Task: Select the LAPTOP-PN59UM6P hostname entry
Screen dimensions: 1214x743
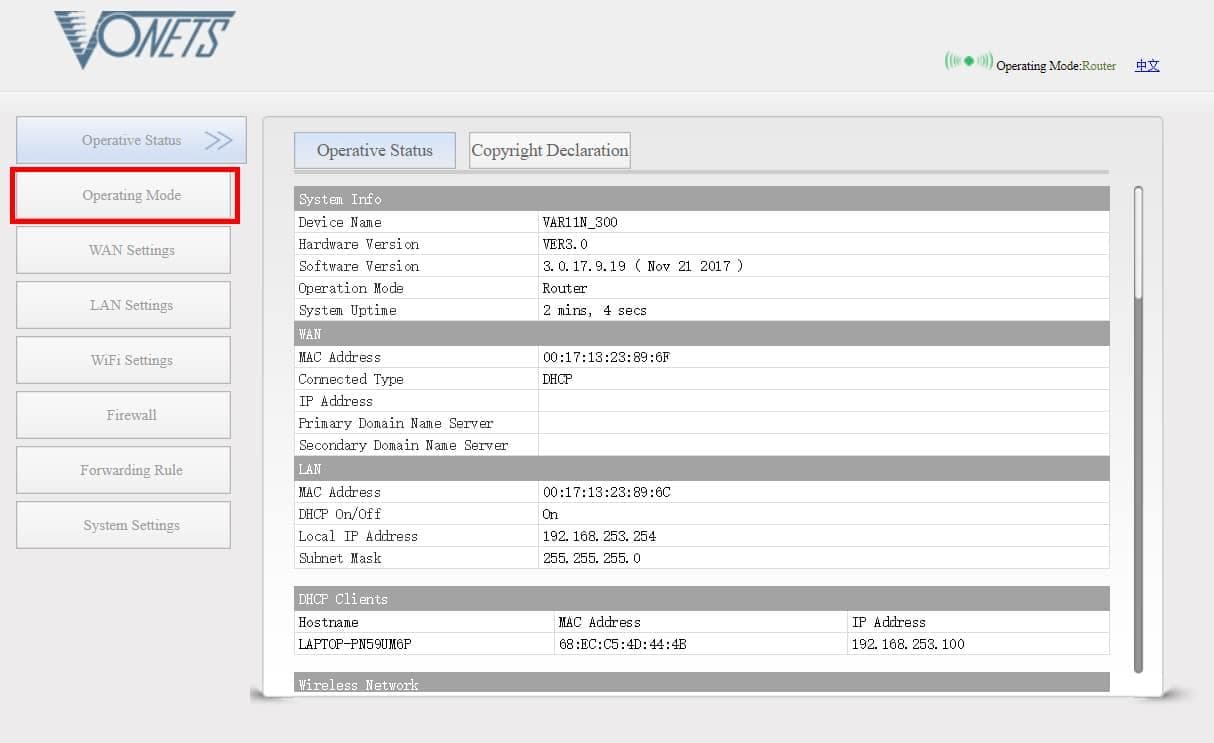Action: 354,644
